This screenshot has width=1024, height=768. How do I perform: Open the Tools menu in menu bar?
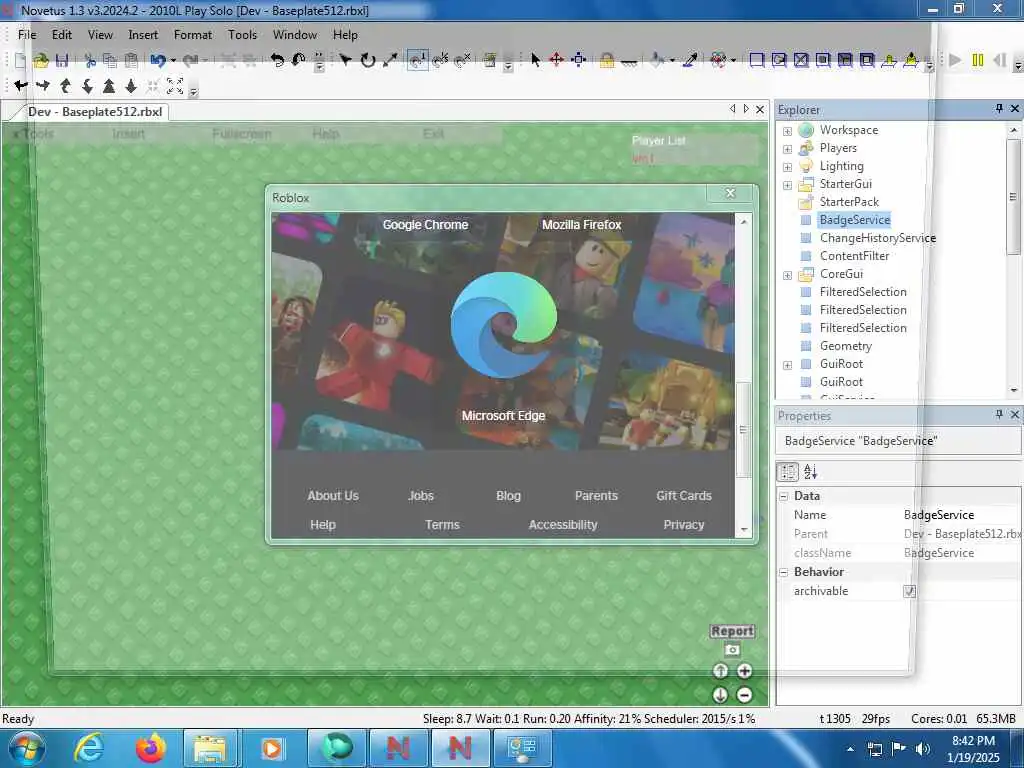click(242, 35)
